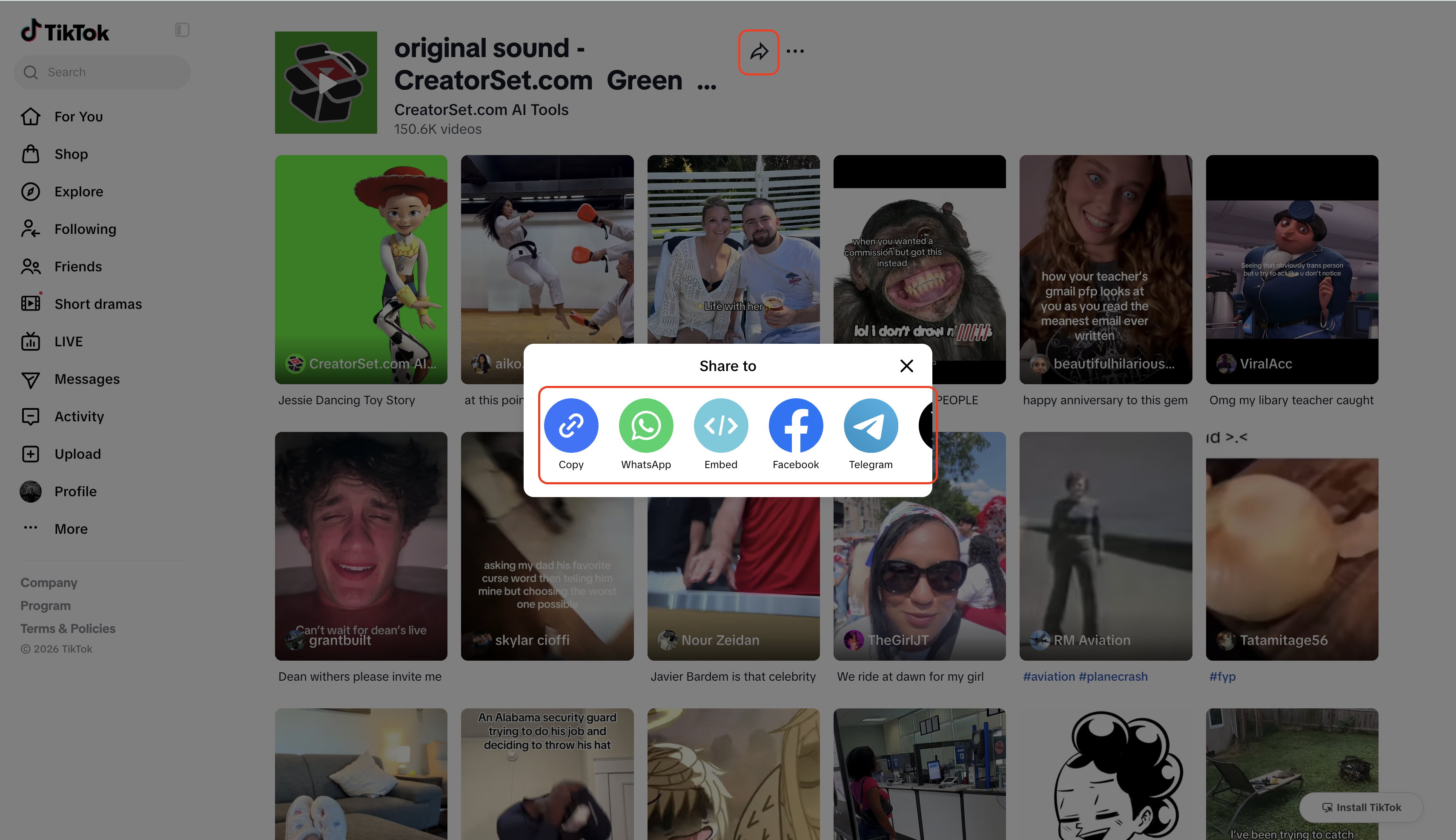Screen dimensions: 1456x840
Task: Click the #planecrash hashtag link
Action: pos(1113,677)
